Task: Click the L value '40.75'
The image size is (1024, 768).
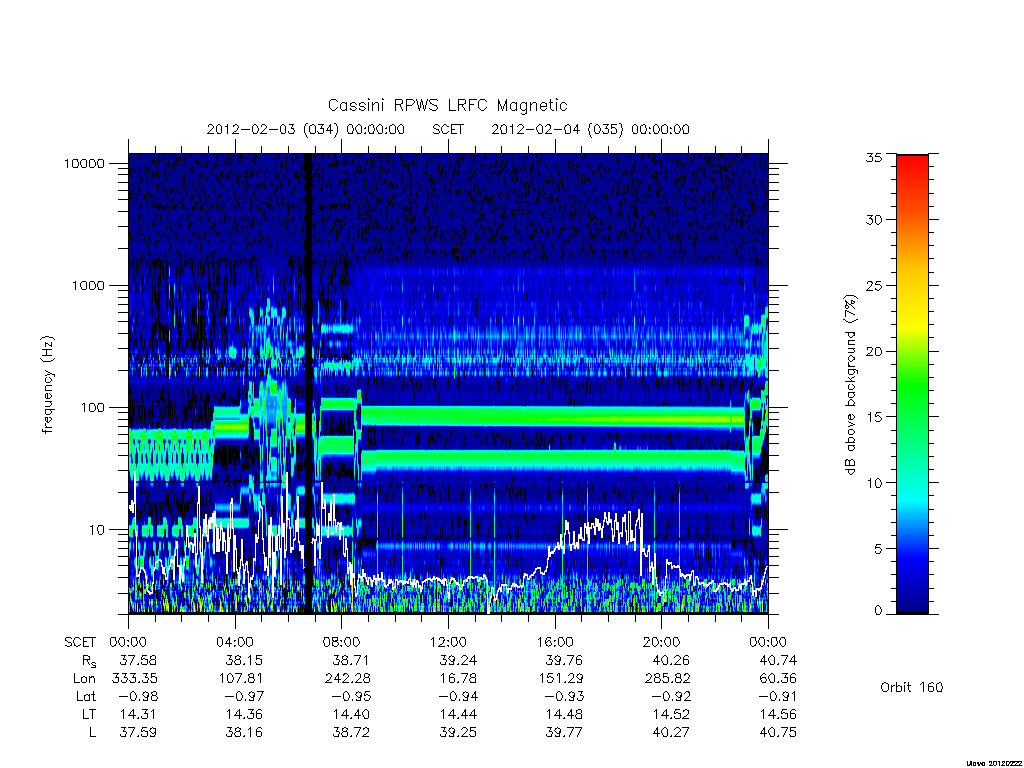Action: 778,732
